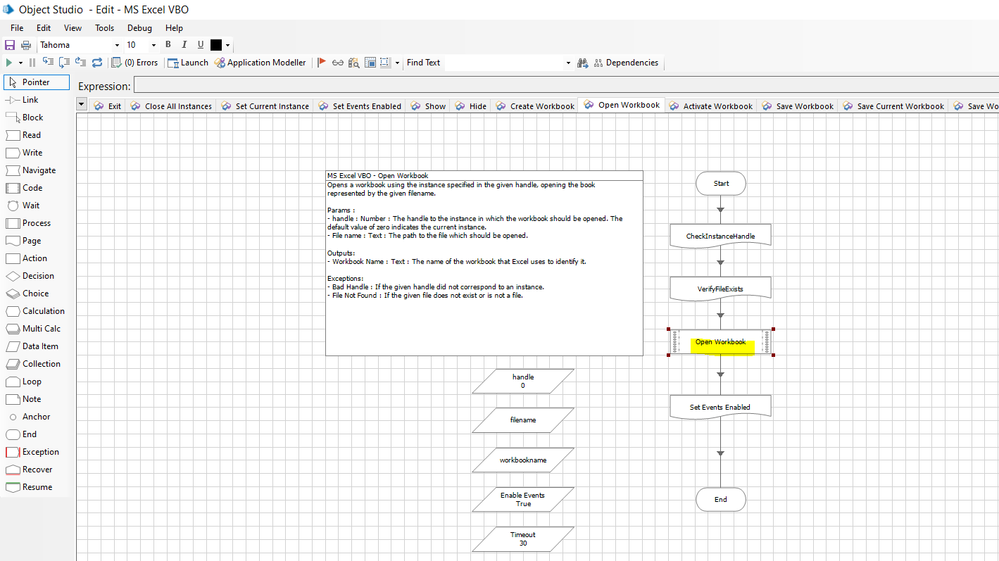Toggle italic formatting
This screenshot has width=999, height=561.
184,45
